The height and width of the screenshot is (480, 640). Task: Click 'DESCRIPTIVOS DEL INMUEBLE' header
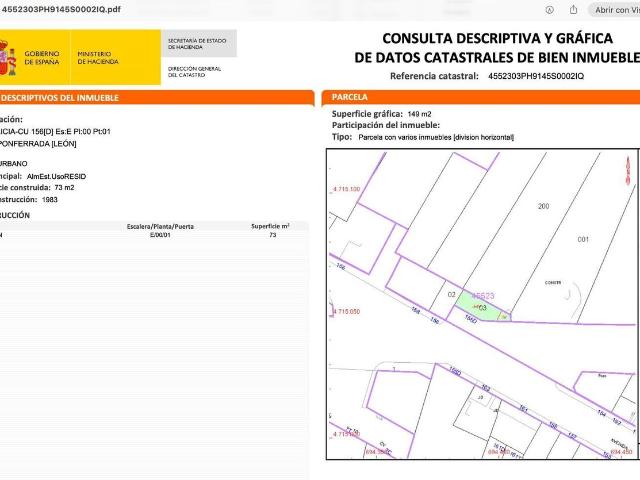point(60,98)
